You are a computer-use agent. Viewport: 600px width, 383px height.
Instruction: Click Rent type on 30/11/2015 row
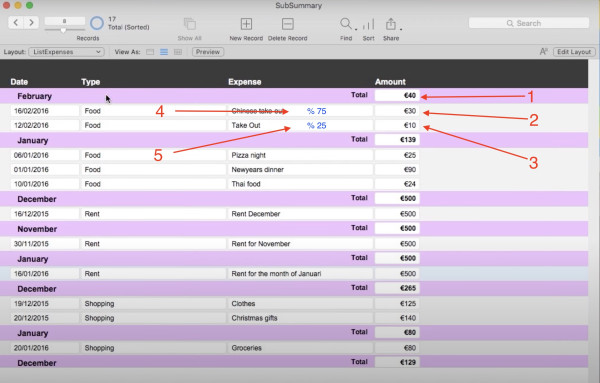click(153, 244)
